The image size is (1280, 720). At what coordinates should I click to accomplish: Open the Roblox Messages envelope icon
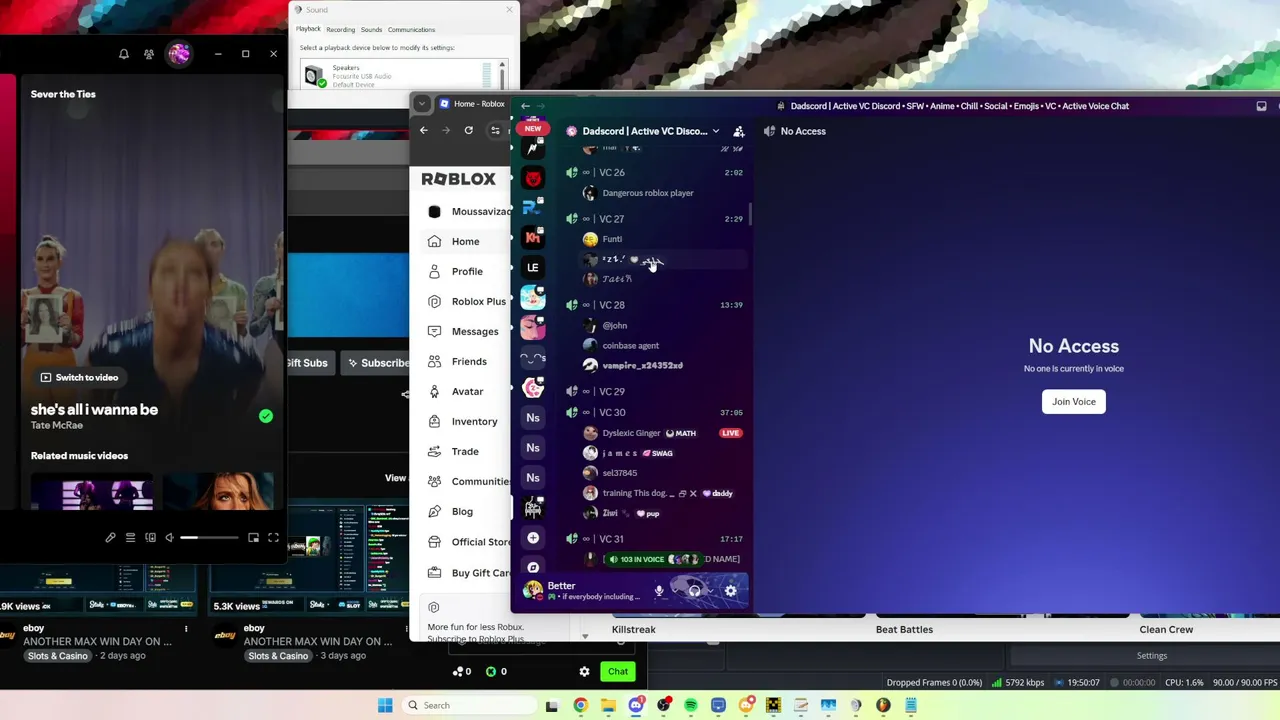coord(434,331)
